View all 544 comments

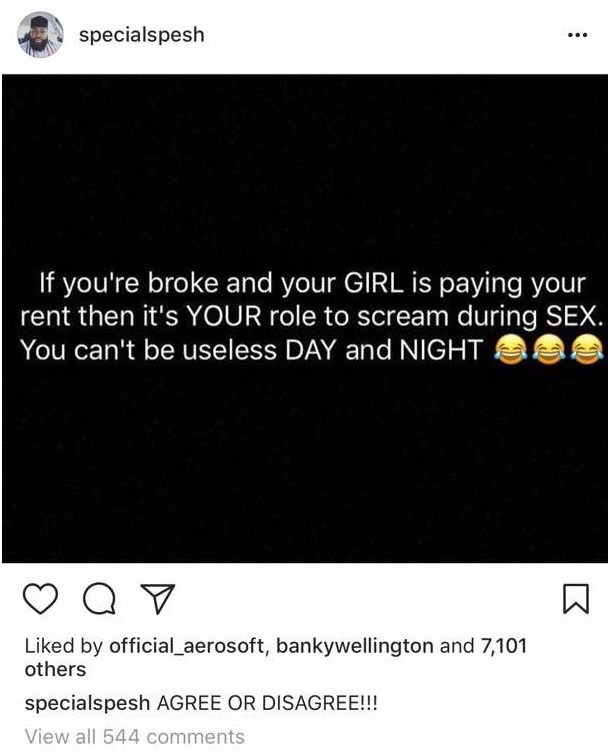click(x=135, y=736)
